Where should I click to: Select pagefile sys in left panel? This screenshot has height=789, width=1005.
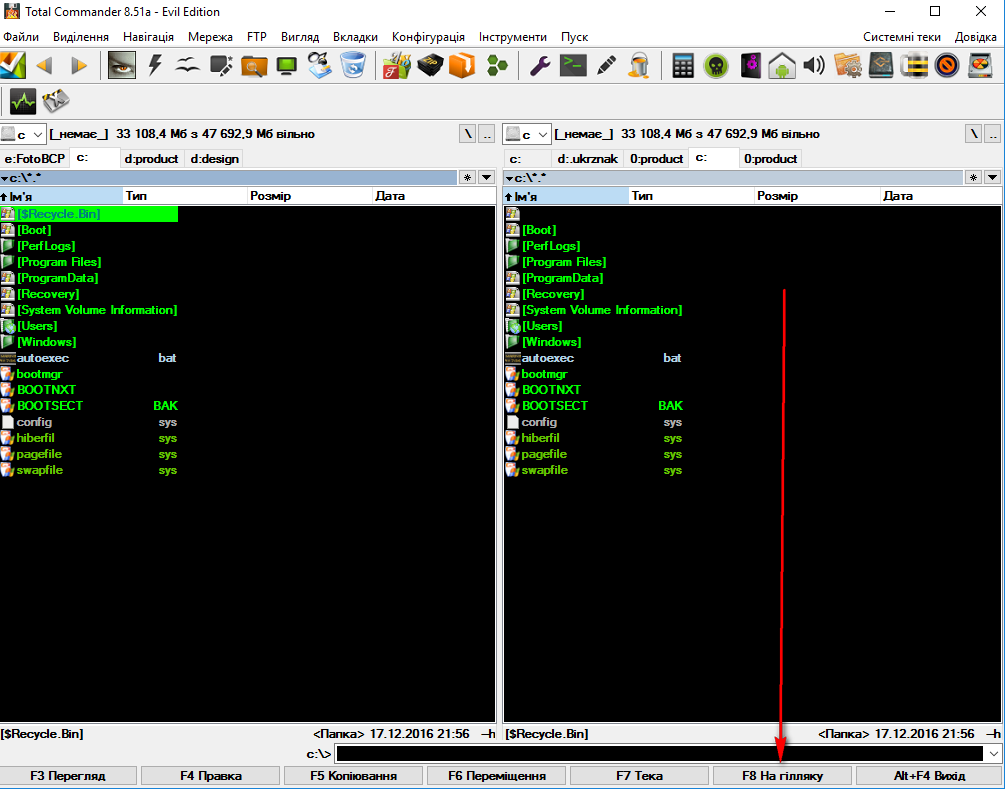(x=89, y=454)
